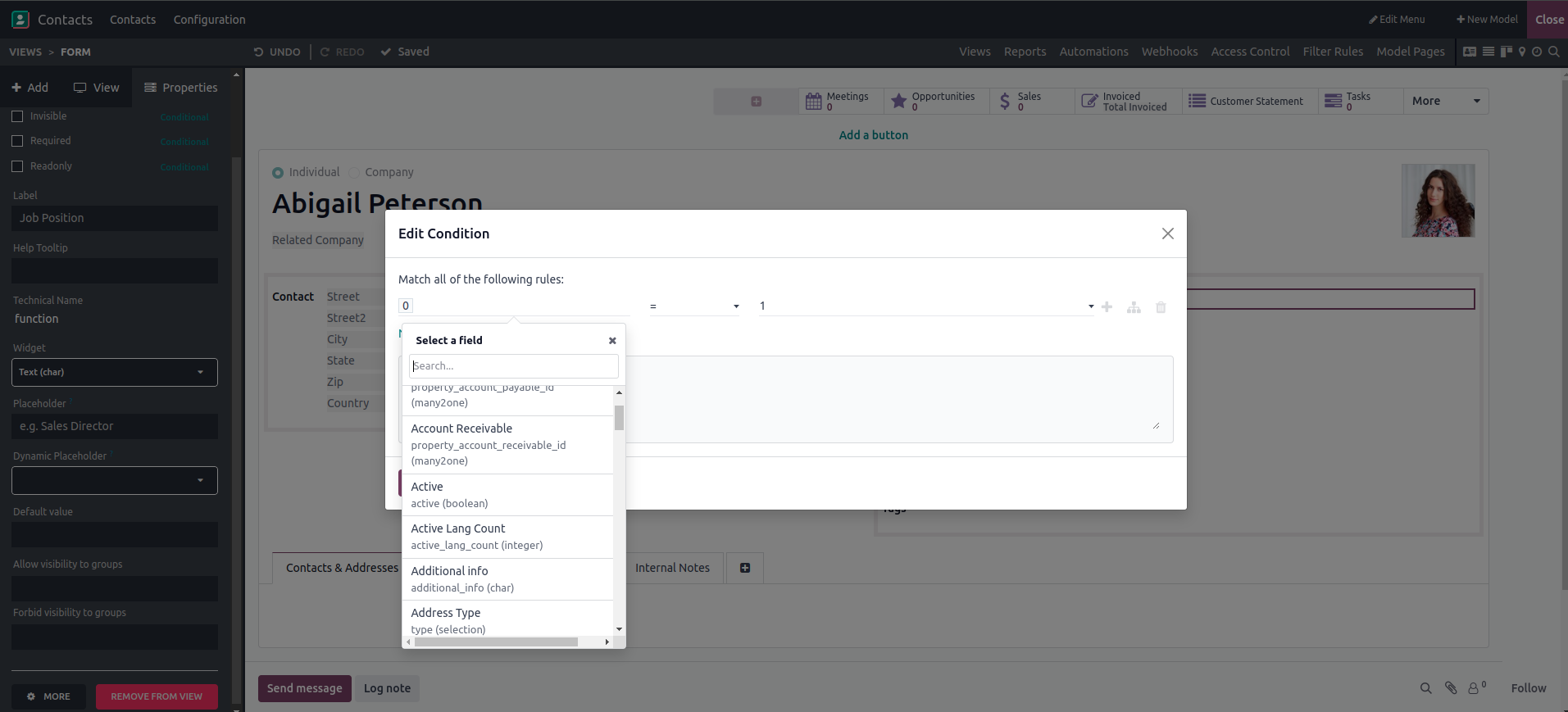Click the field list horizontal scrollbar
Viewport: 1568px width, 712px height.
[x=496, y=642]
